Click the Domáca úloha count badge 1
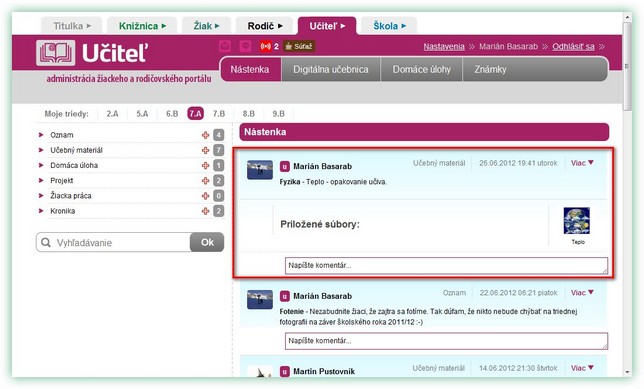The height and width of the screenshot is (389, 644). [218, 166]
